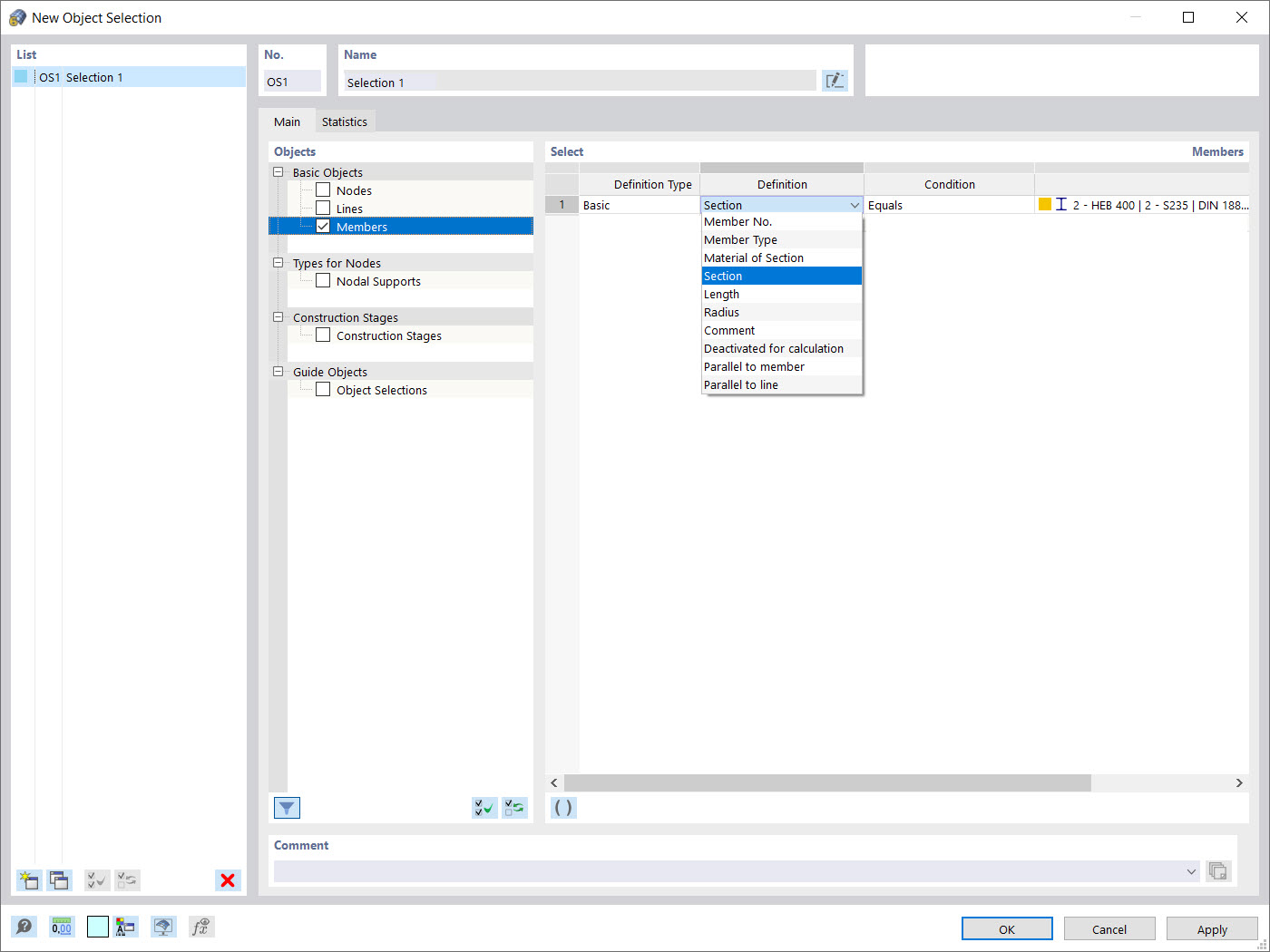This screenshot has width=1270, height=952.
Task: Click the edit name pencil icon next to Name
Action: (835, 80)
